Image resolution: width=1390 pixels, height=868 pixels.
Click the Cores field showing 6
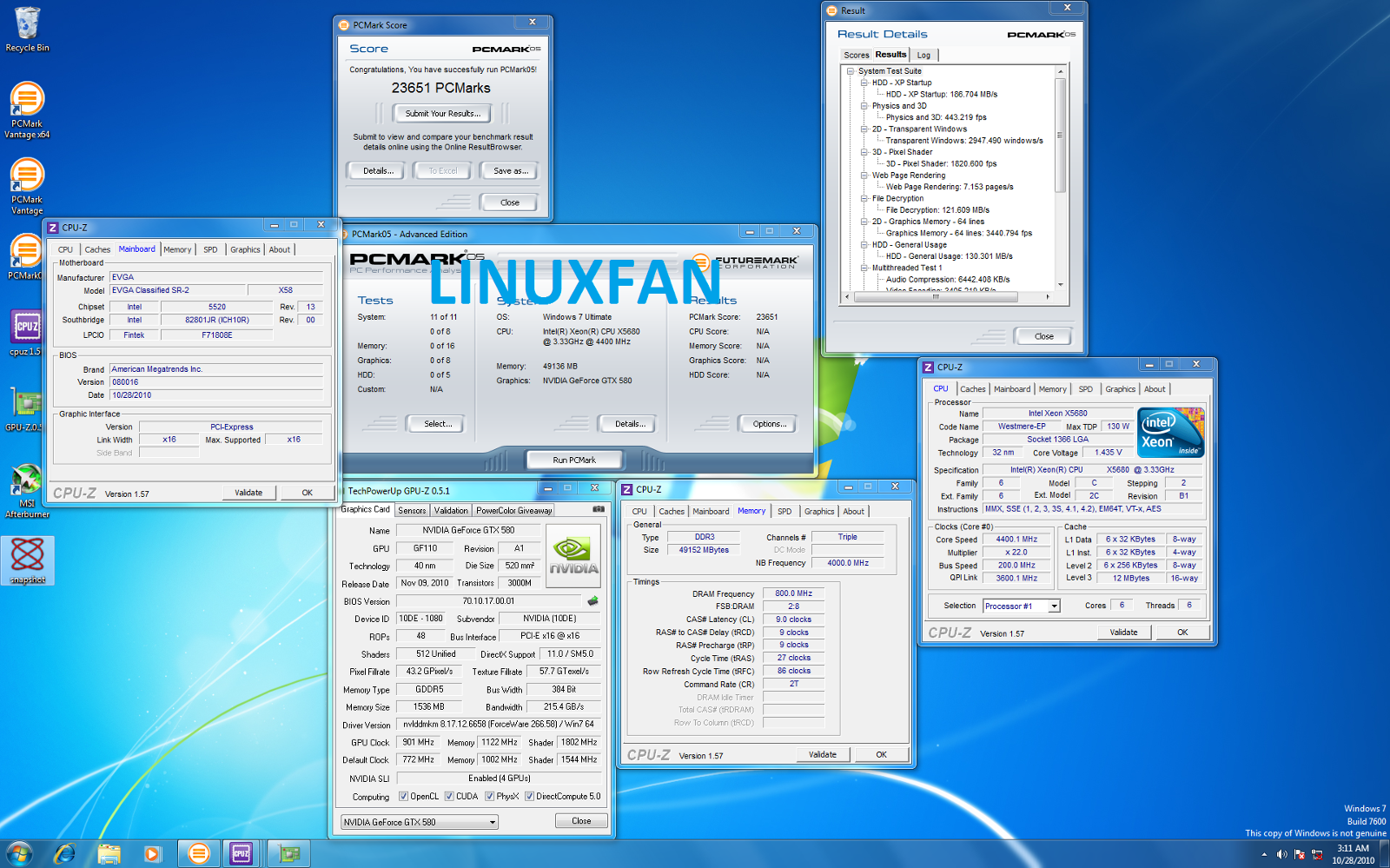(1122, 606)
